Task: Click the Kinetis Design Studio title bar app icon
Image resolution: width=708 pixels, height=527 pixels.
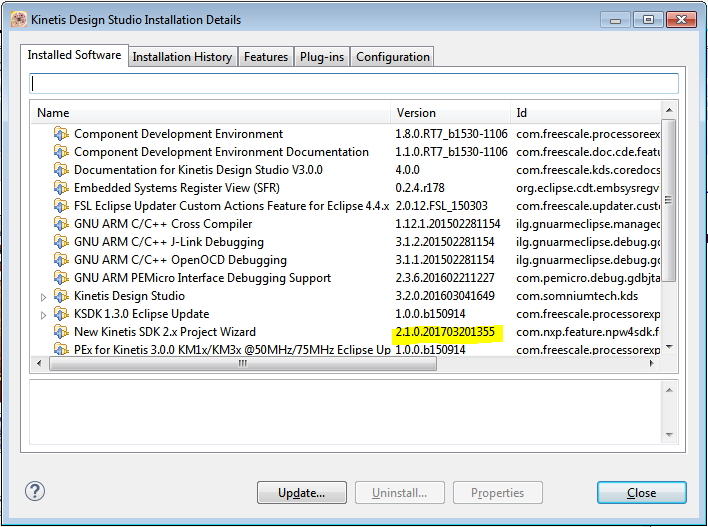Action: point(19,19)
